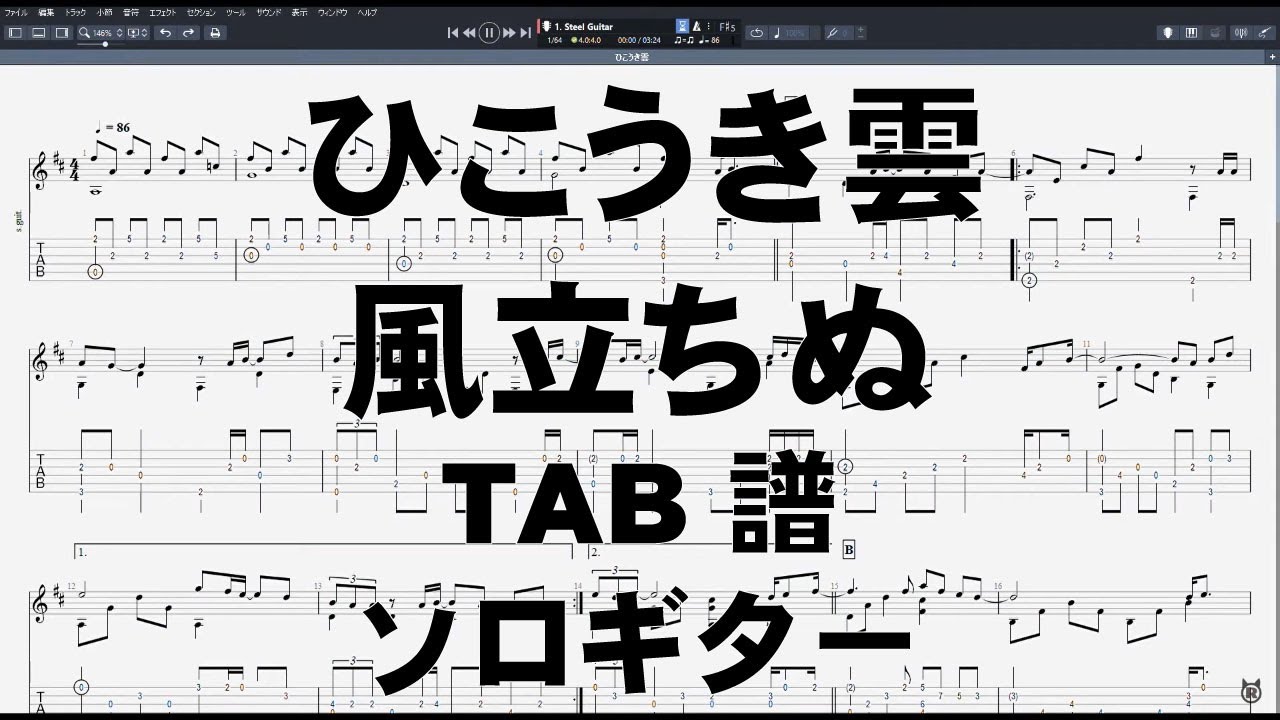Show the guitar fretboard view
The height and width of the screenshot is (720, 1280).
click(1167, 33)
